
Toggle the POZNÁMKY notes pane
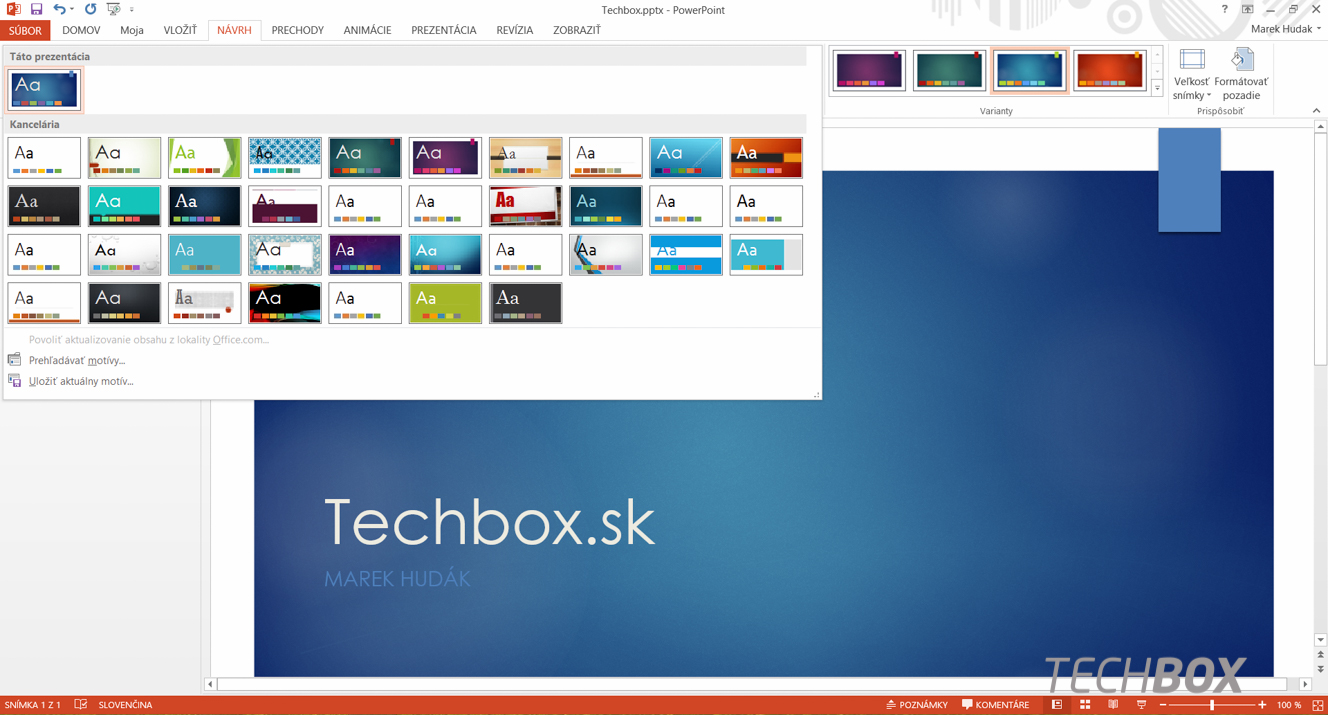pyautogui.click(x=916, y=705)
